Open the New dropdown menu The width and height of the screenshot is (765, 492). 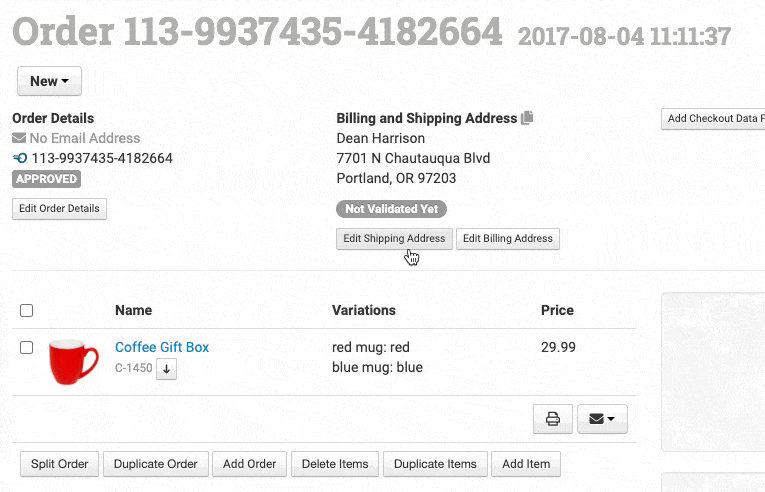[49, 81]
